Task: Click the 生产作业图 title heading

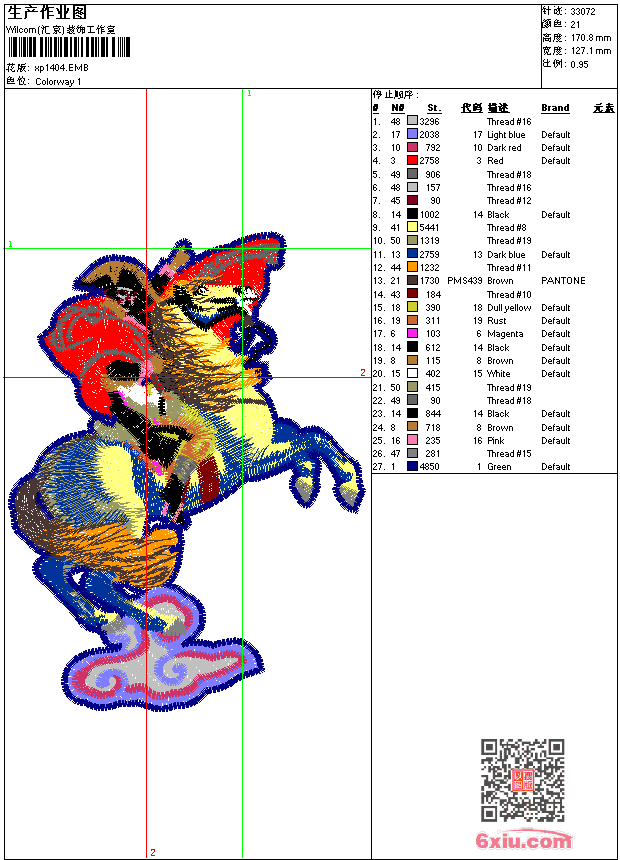Action: (x=47, y=13)
